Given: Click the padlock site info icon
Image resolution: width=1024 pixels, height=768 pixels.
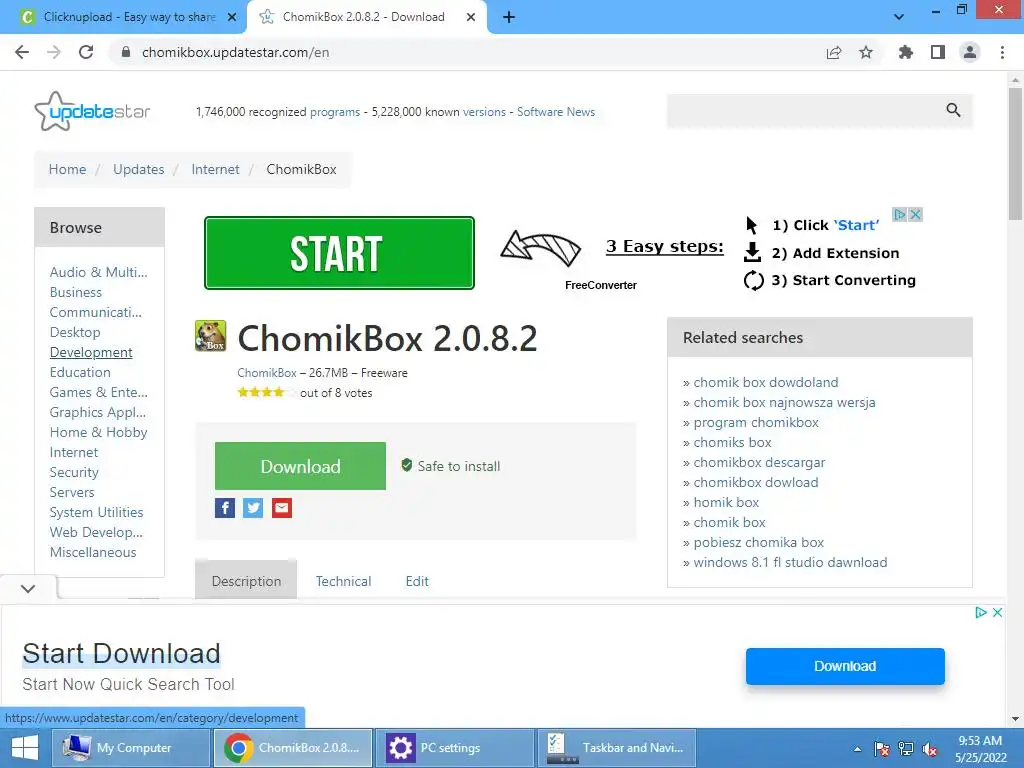Looking at the screenshot, I should [126, 52].
